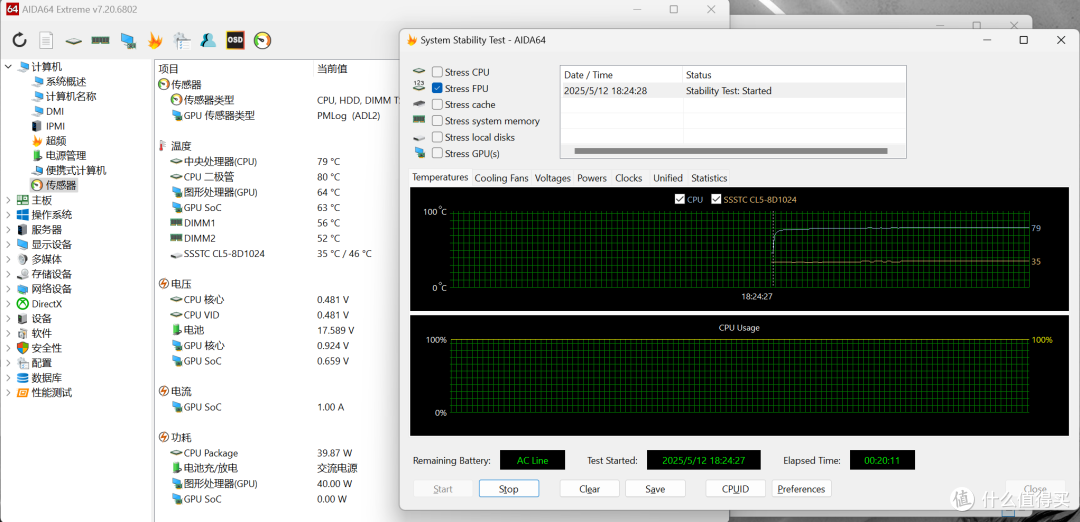Expand the 服务器 tree node
Viewport: 1080px width, 522px height.
click(x=8, y=229)
